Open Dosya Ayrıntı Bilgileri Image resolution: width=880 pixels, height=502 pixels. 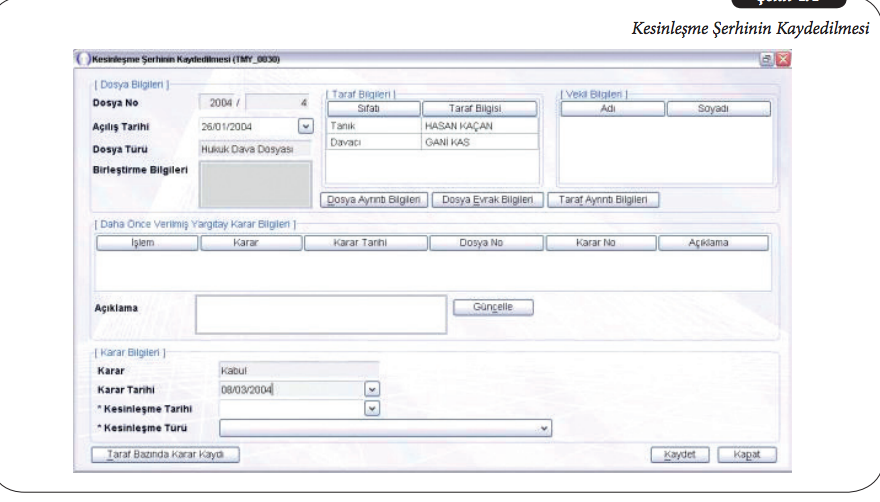(375, 199)
